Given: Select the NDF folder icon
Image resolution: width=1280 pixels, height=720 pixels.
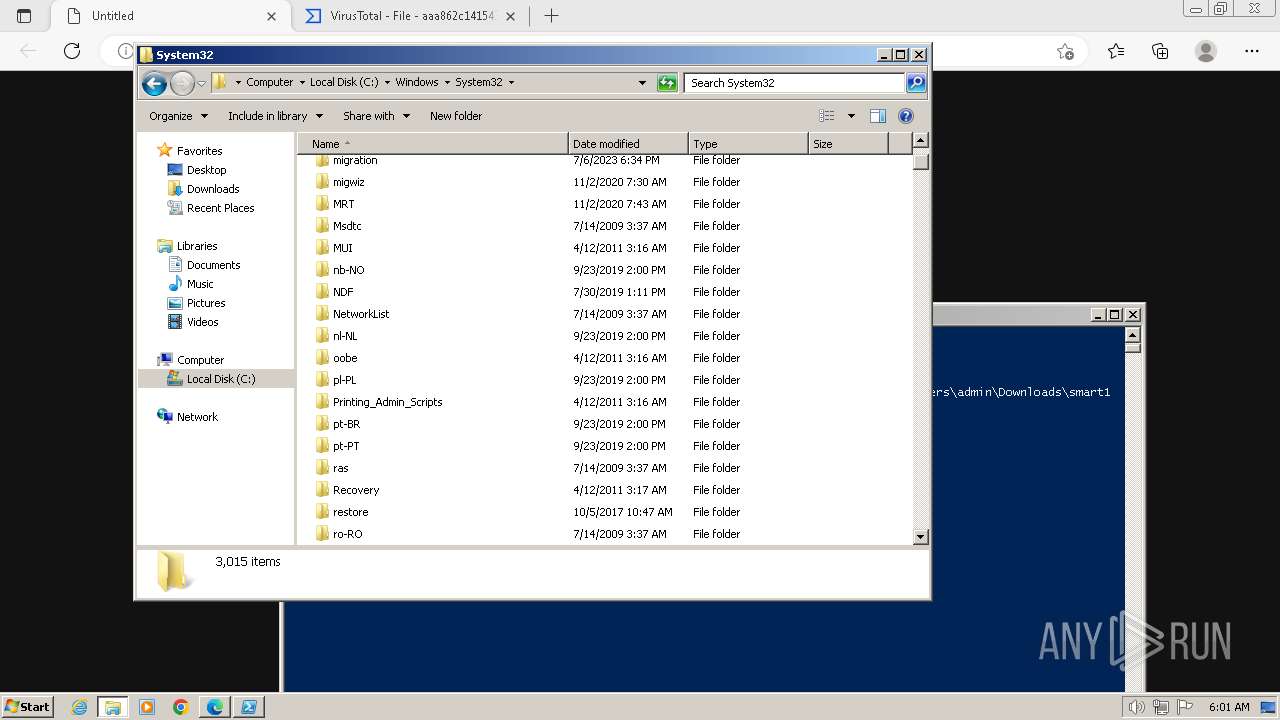Looking at the screenshot, I should coord(322,292).
